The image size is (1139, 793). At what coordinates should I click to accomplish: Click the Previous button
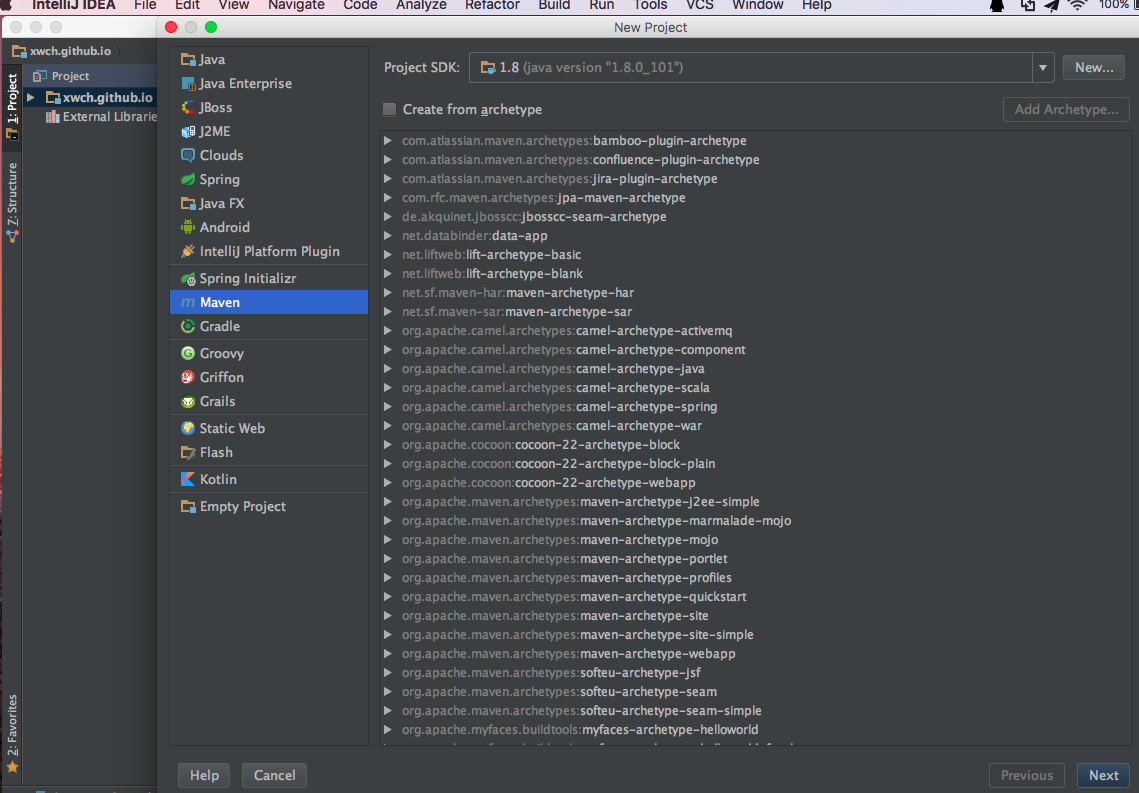(x=1026, y=775)
